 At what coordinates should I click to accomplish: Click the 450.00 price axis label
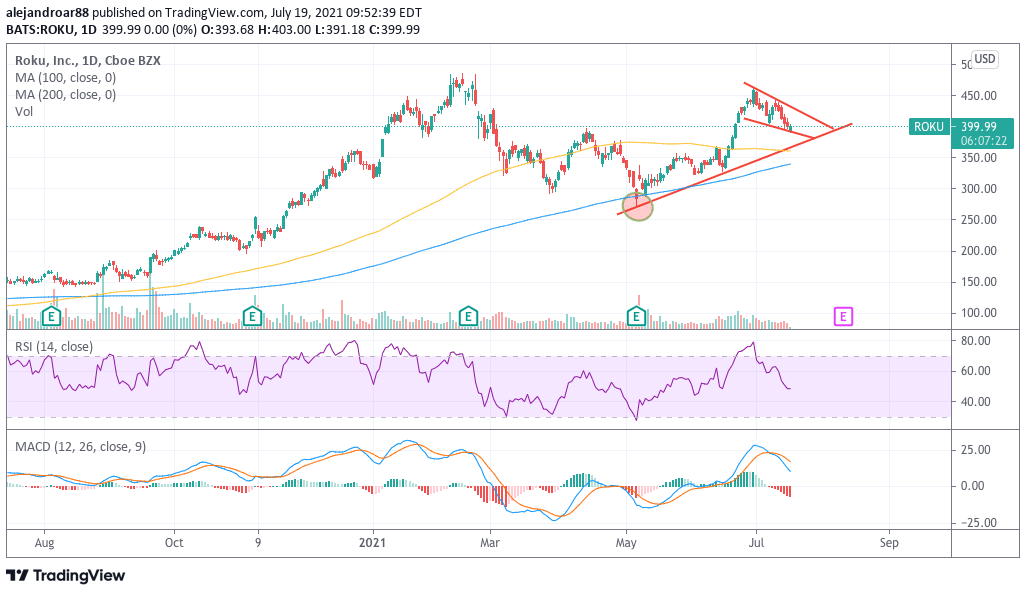click(x=979, y=96)
